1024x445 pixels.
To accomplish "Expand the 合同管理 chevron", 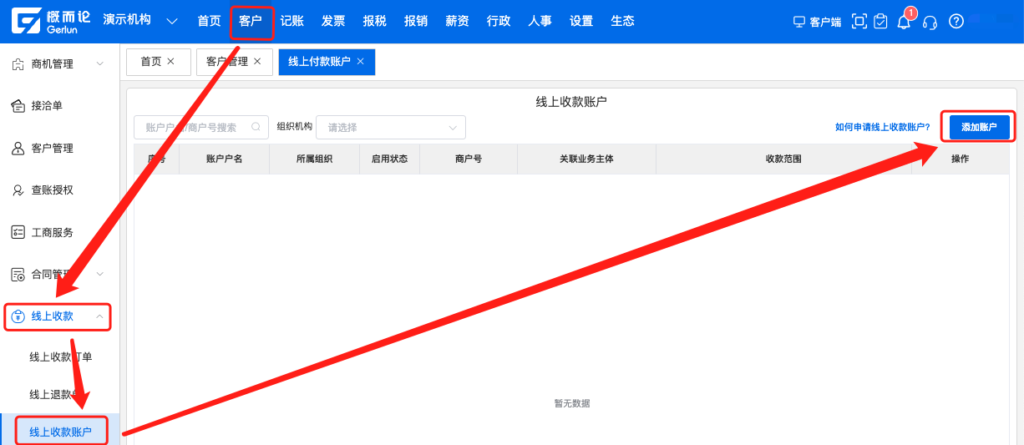I will click(100, 274).
